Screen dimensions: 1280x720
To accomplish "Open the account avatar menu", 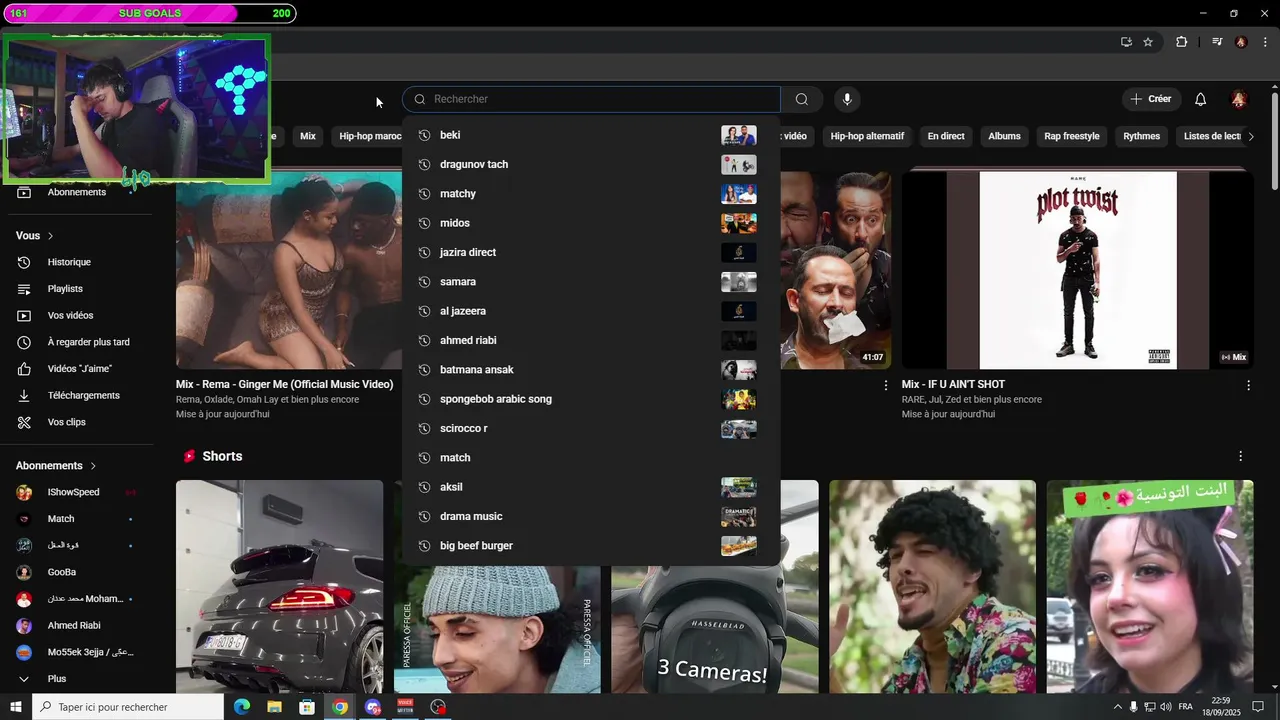I will click(x=1239, y=99).
